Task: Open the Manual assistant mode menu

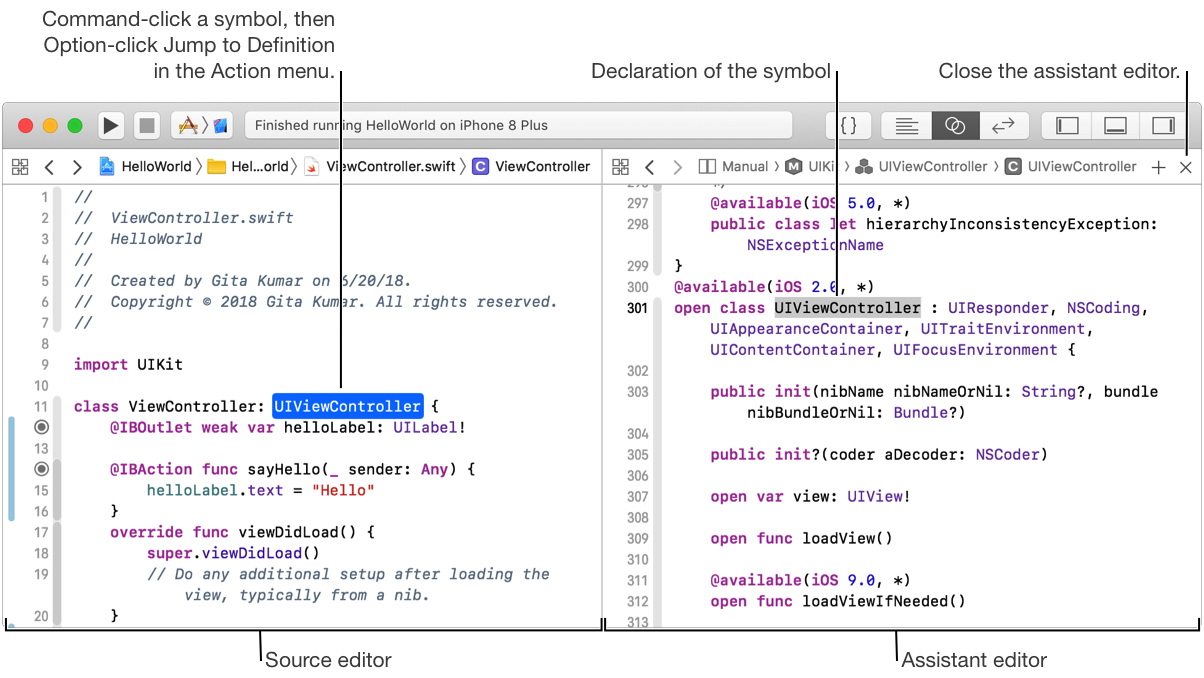Action: [734, 167]
